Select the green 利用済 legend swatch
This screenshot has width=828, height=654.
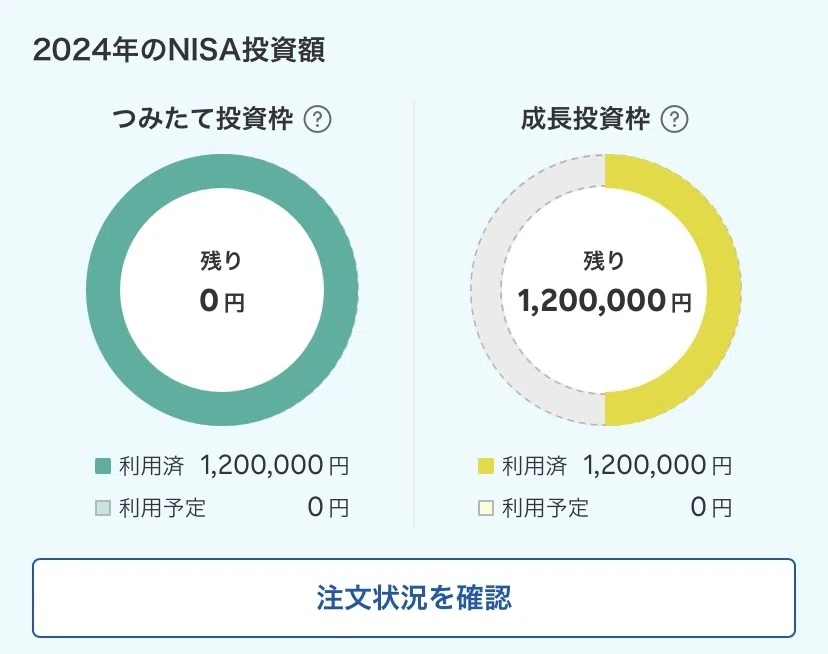pos(103,466)
